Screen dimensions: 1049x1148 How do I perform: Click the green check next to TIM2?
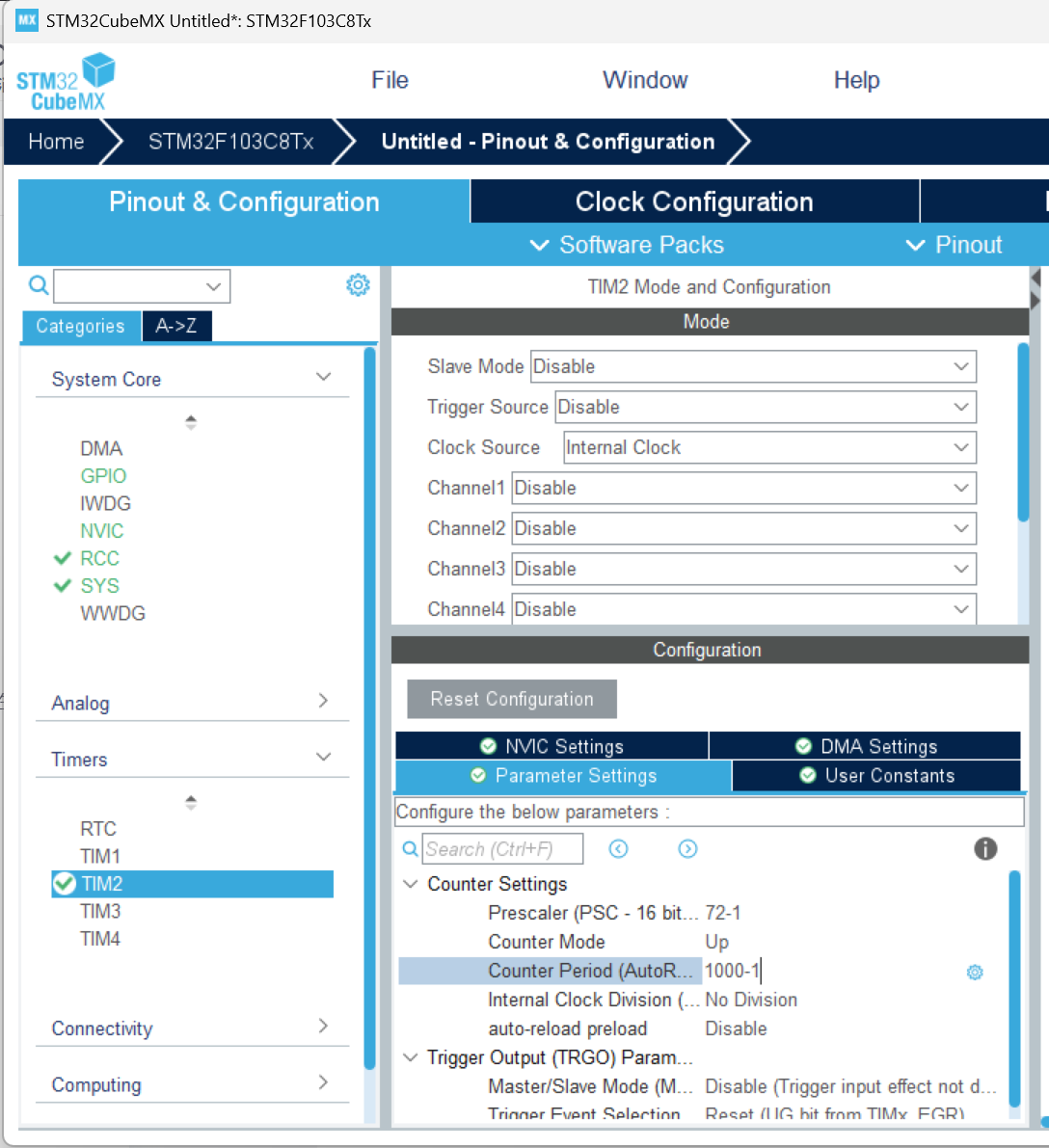[65, 884]
